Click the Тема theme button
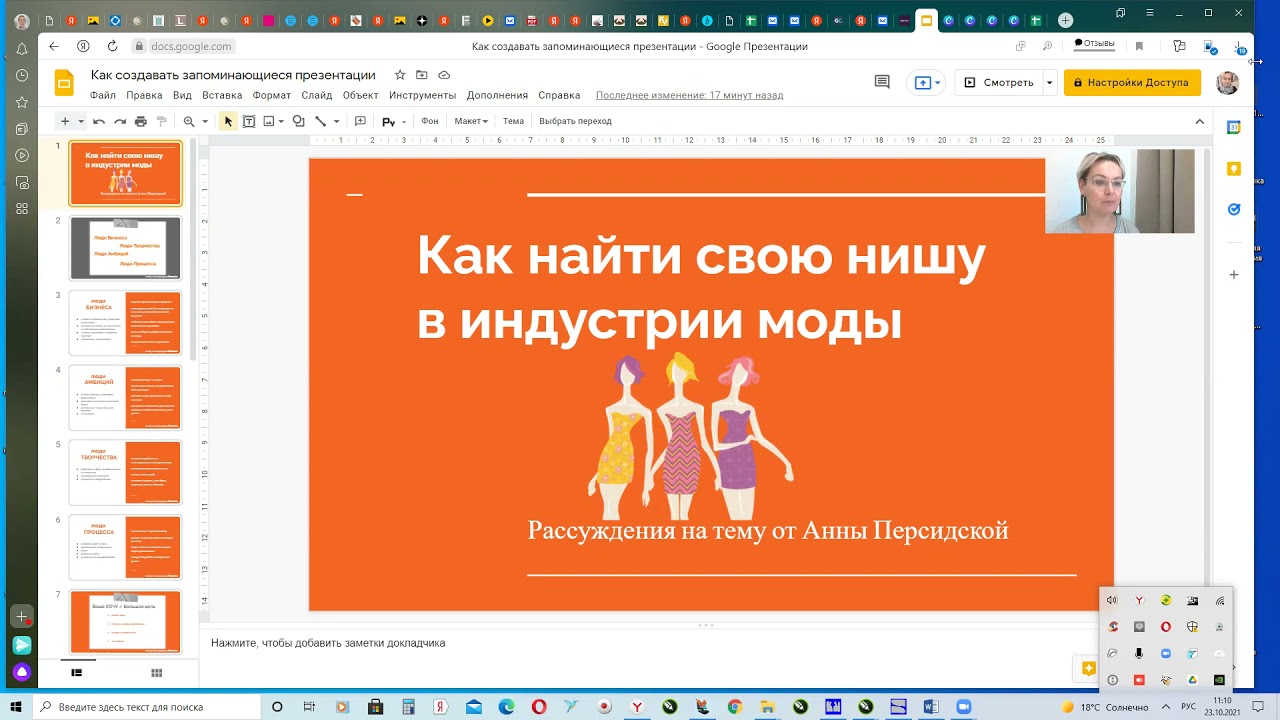This screenshot has height=720, width=1280. point(513,121)
